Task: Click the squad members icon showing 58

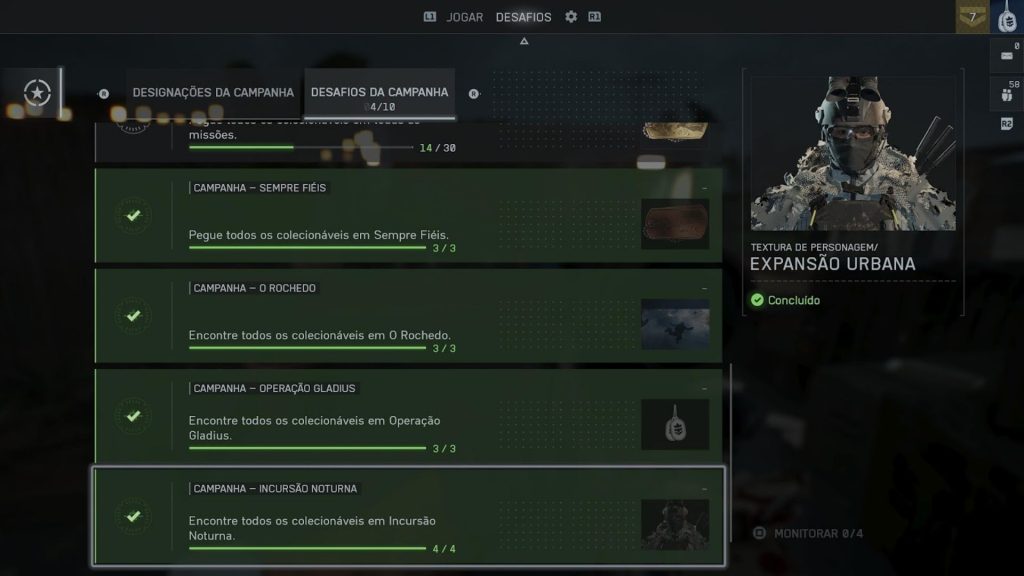Action: click(x=1007, y=91)
